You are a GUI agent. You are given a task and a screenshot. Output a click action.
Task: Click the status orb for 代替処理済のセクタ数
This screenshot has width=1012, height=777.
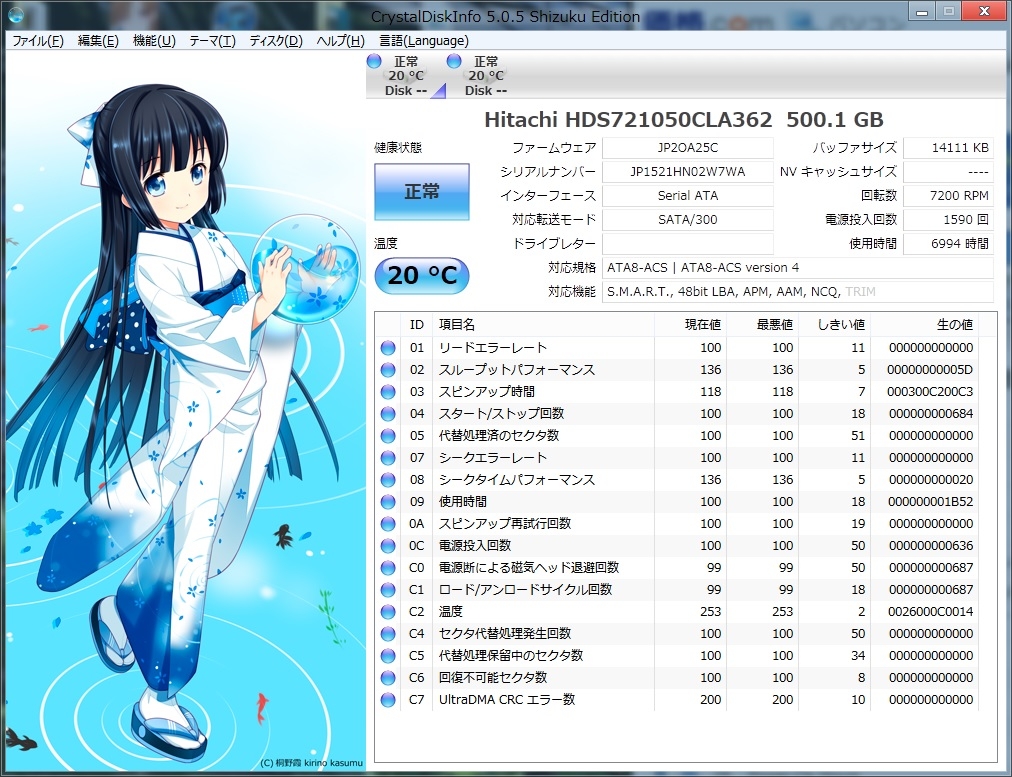click(x=388, y=436)
